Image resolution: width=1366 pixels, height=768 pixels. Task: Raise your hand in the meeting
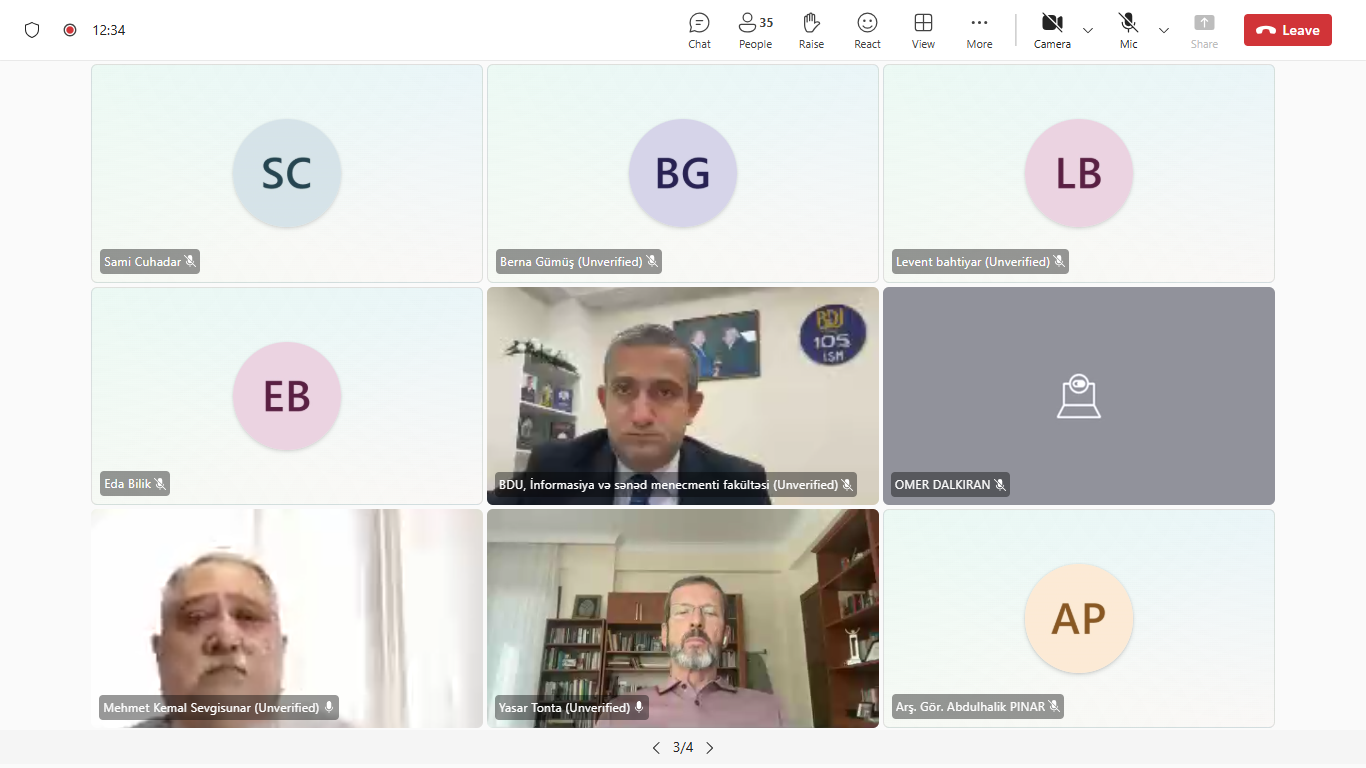(811, 30)
